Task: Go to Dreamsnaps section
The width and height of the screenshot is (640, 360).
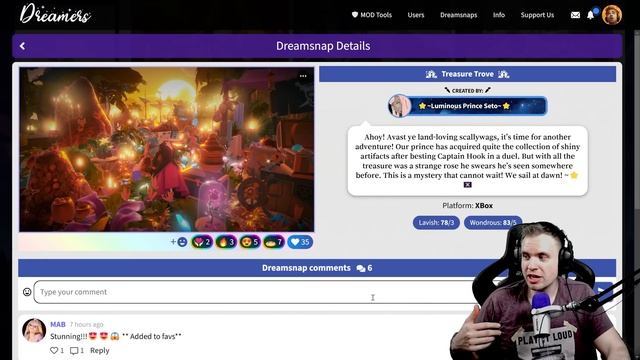Action: 458,15
